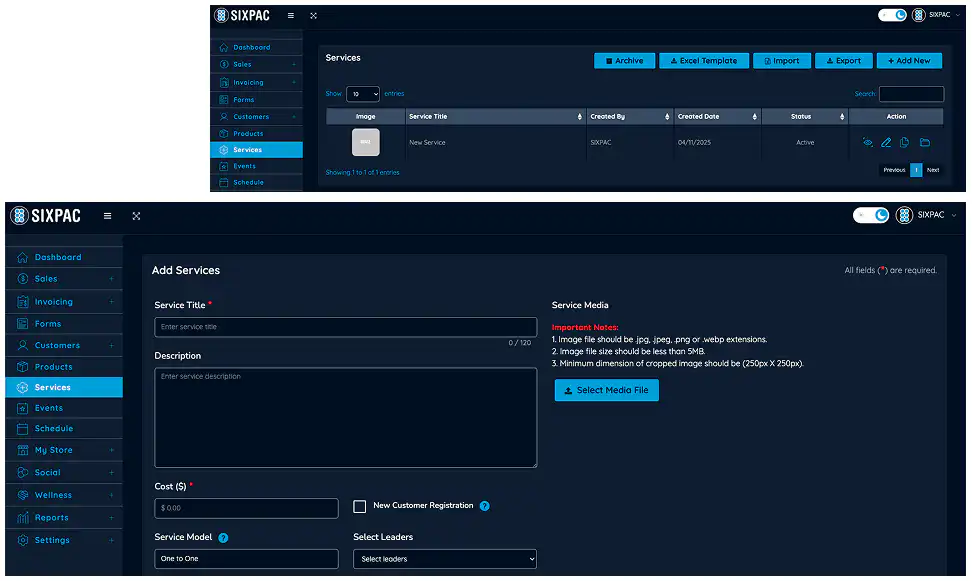Toggle the New Customer Registration checkbox
The width and height of the screenshot is (972, 581).
point(360,507)
